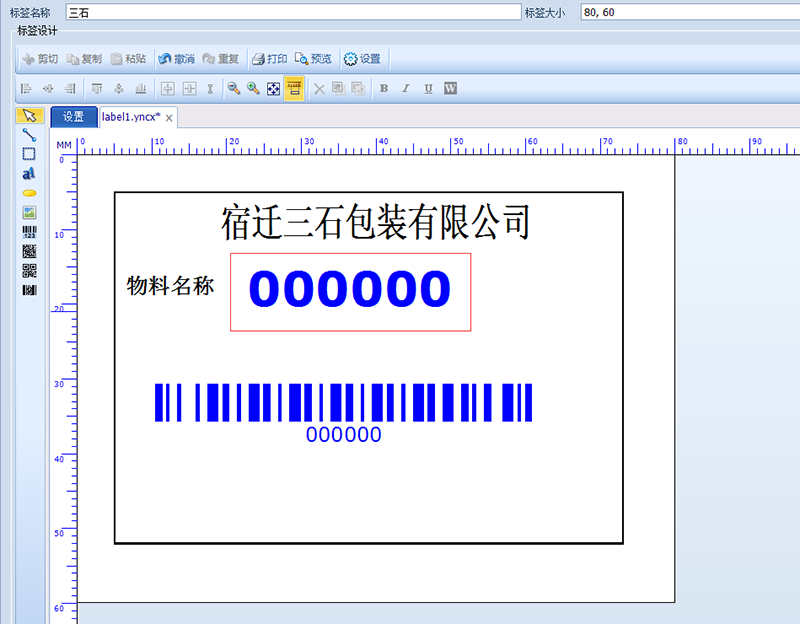
Task: Select the pointer arrow tool
Action: pos(30,116)
